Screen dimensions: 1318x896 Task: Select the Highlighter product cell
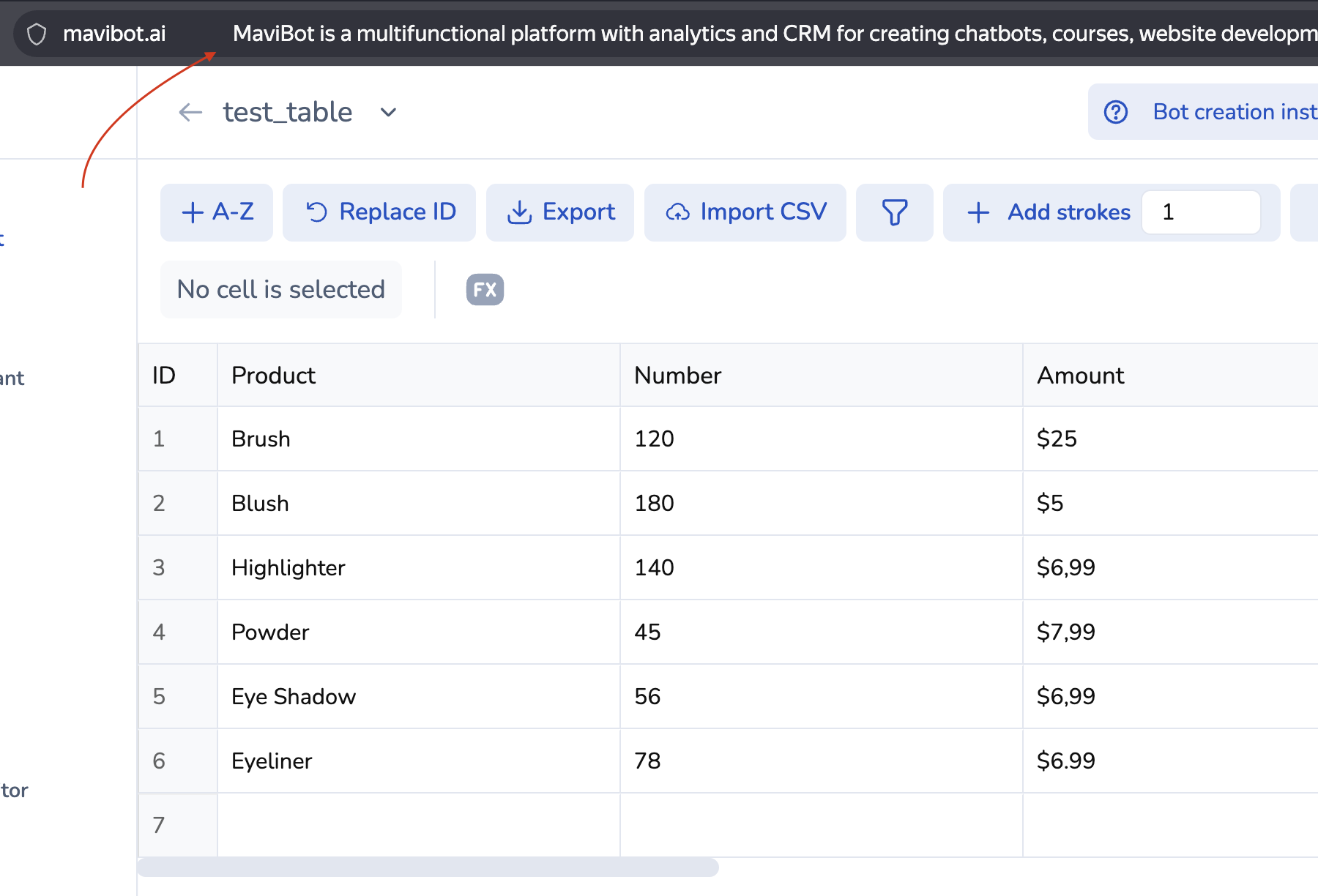(x=419, y=567)
